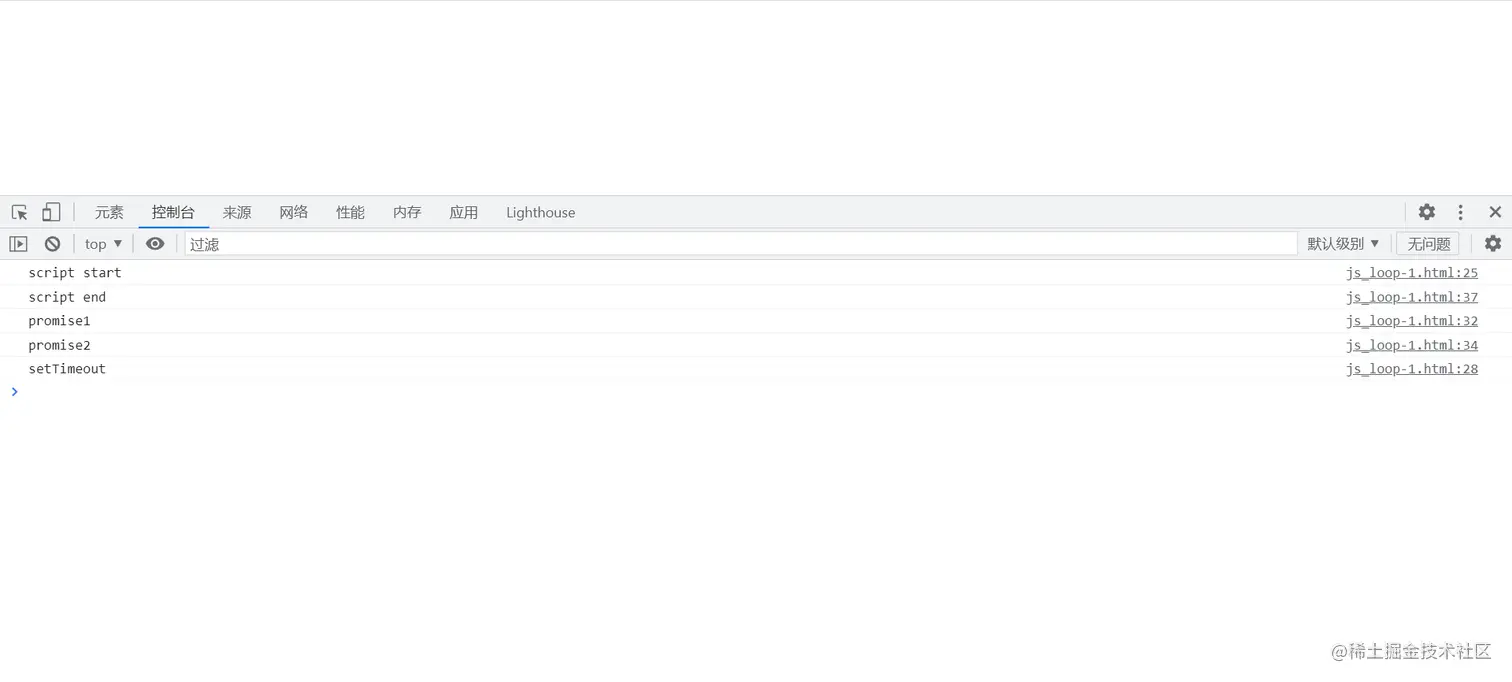The width and height of the screenshot is (1512, 682).
Task: Switch to the 元素 tab
Action: [x=109, y=212]
